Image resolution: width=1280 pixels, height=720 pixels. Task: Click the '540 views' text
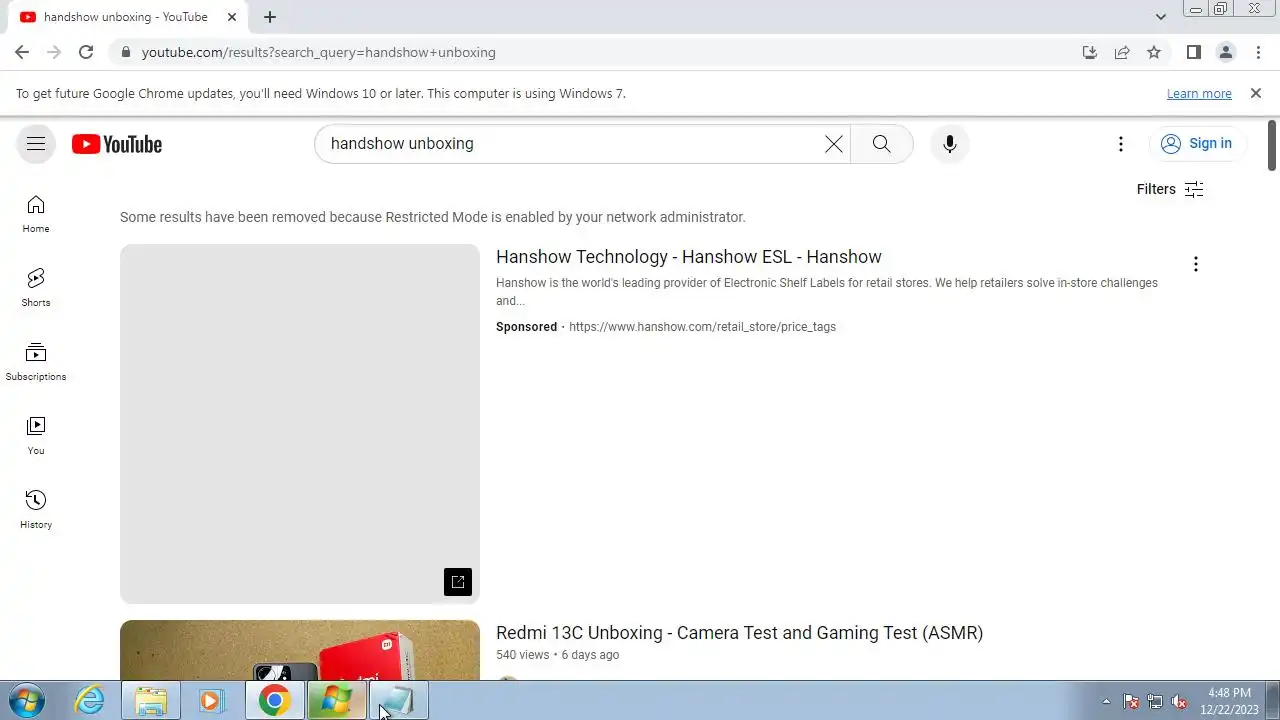523,655
